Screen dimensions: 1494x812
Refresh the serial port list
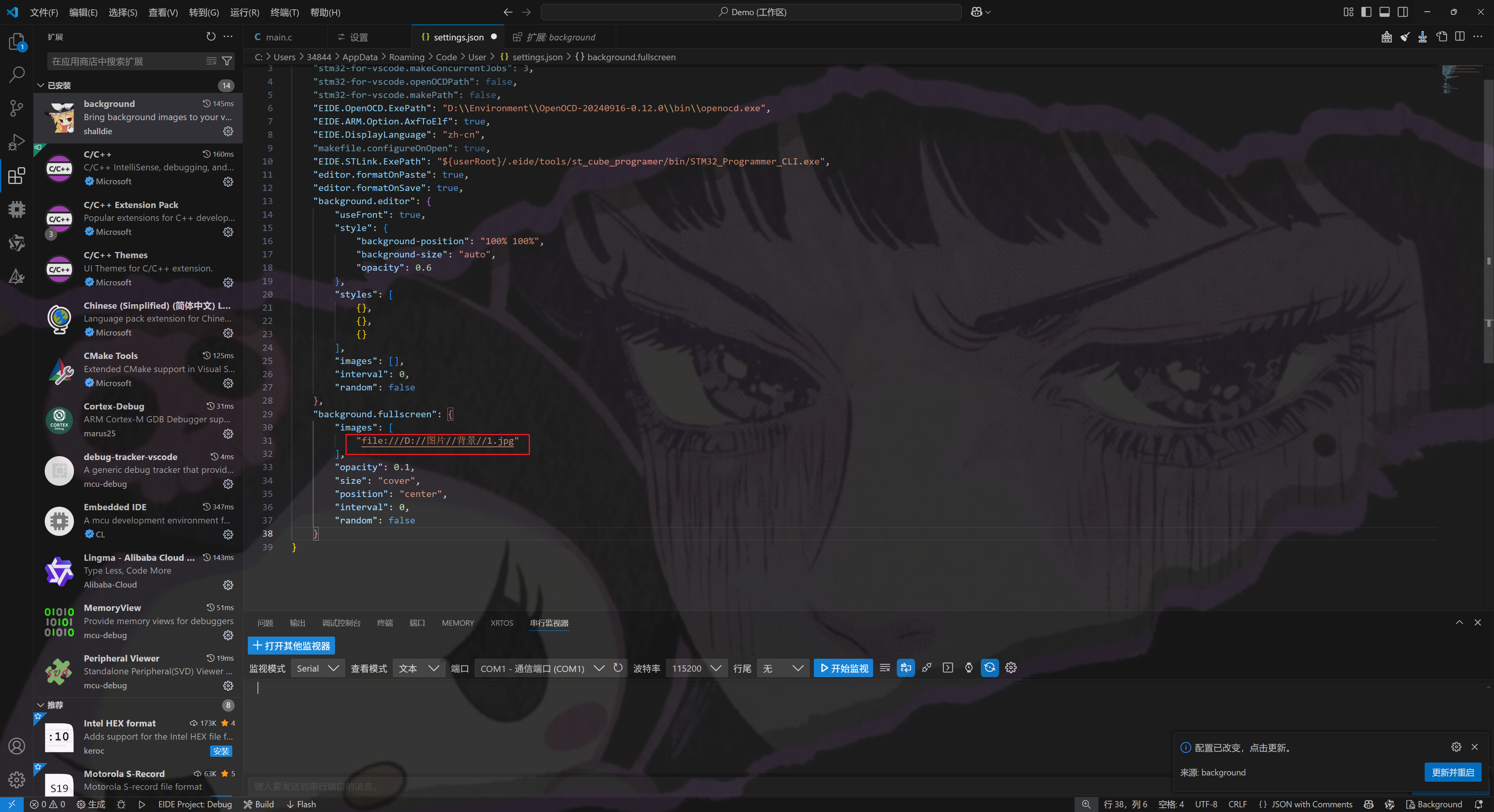click(x=618, y=668)
